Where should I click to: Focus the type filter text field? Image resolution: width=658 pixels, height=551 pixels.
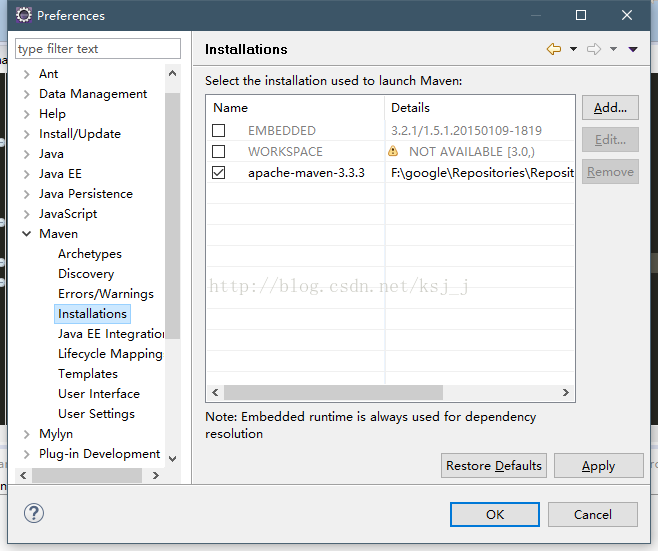(x=98, y=49)
